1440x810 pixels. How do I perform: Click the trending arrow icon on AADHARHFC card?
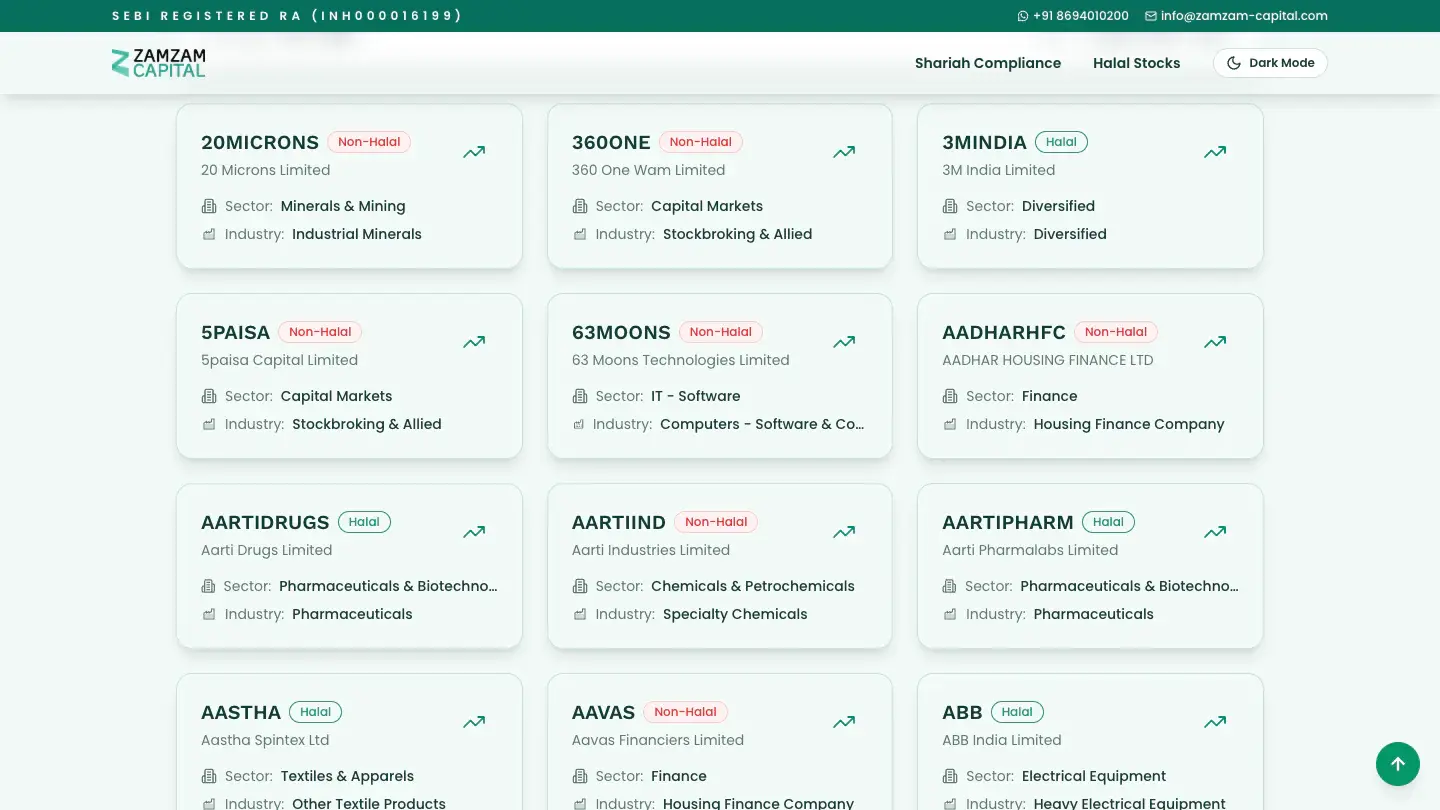click(x=1215, y=342)
